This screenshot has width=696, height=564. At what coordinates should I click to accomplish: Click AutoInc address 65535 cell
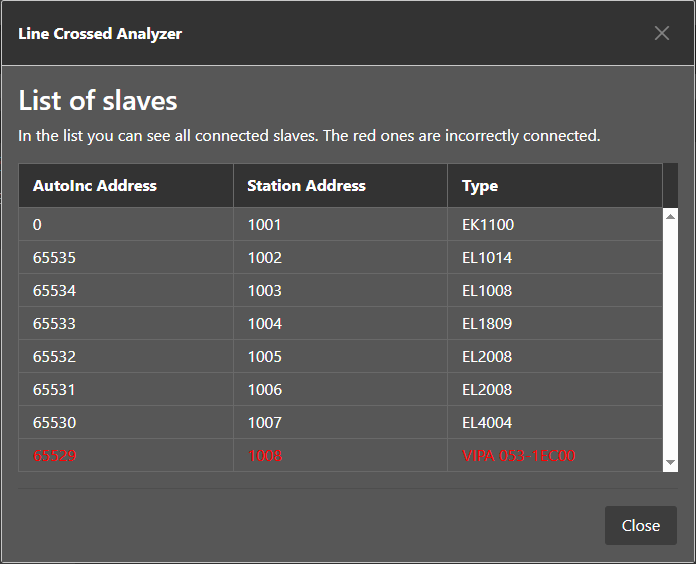[54, 258]
